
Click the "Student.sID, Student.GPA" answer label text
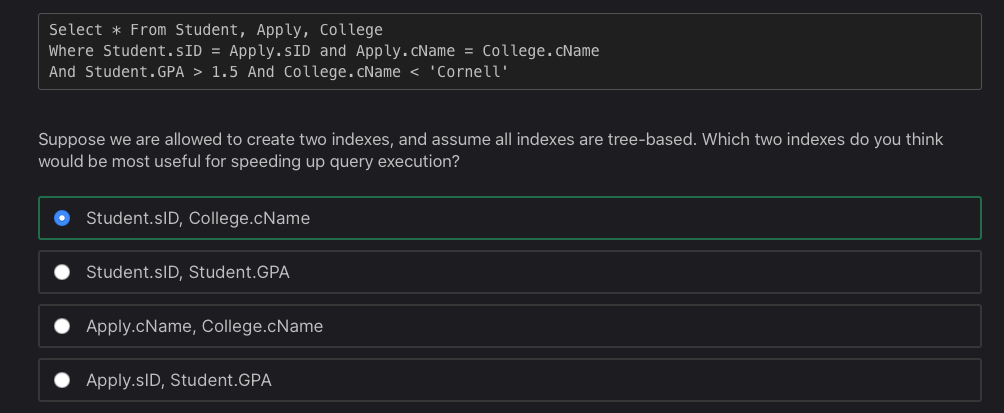pos(187,272)
